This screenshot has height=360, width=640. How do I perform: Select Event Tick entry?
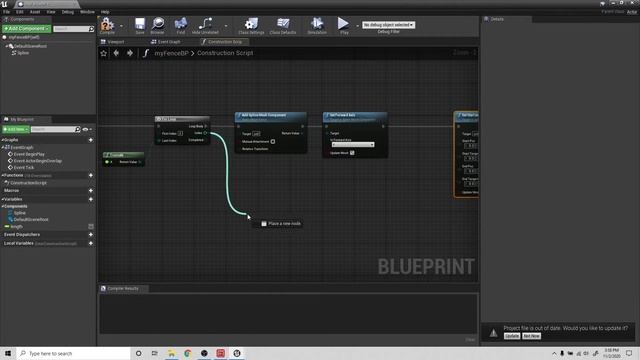tap(24, 167)
